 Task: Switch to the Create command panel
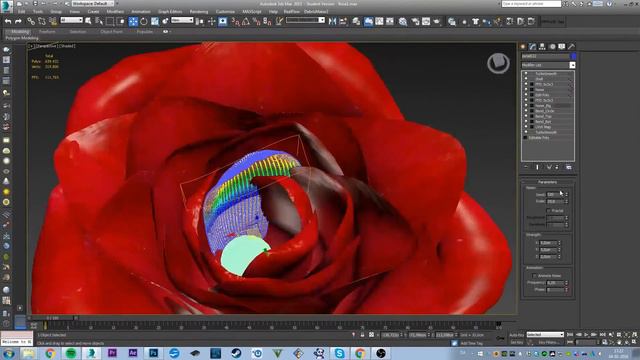pyautogui.click(x=523, y=47)
